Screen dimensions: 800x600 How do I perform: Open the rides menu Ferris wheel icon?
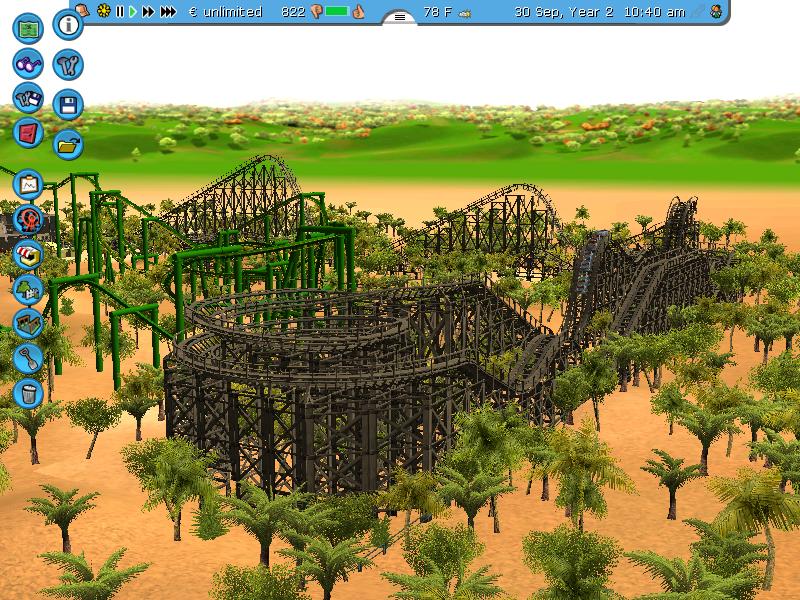[28, 219]
